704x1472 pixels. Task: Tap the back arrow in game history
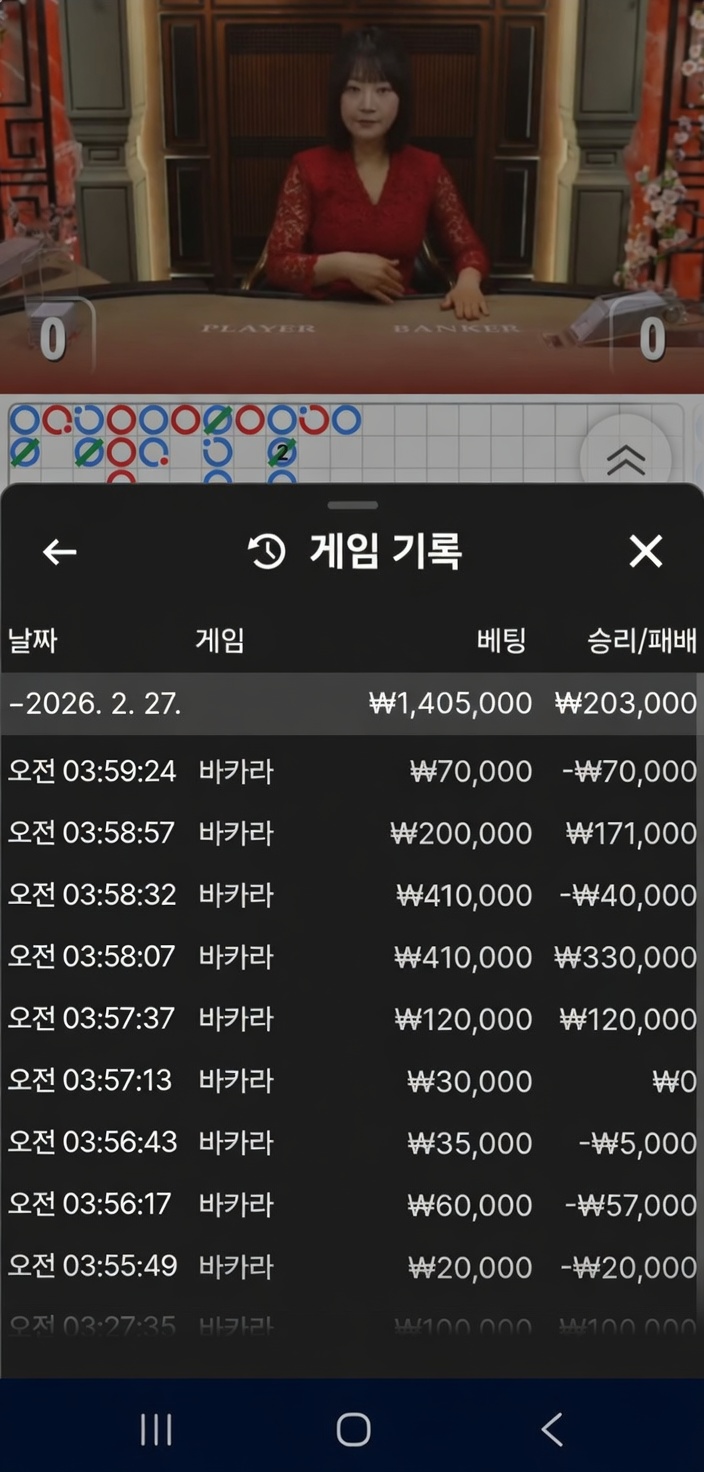point(60,551)
